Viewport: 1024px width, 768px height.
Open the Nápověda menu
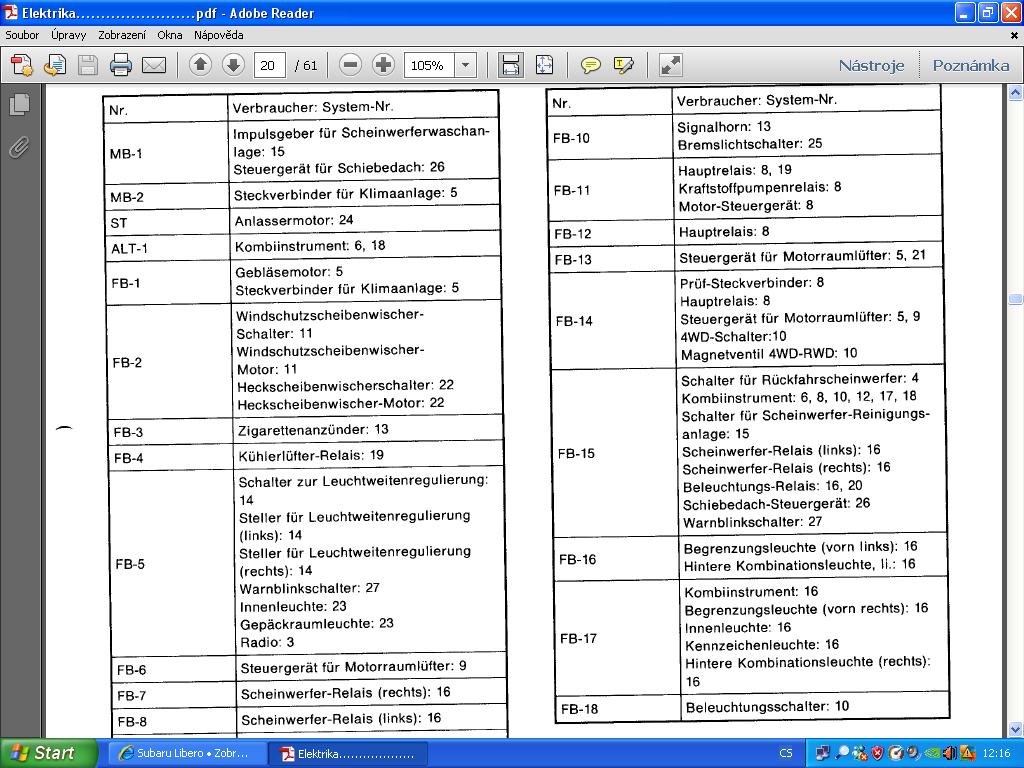click(219, 35)
